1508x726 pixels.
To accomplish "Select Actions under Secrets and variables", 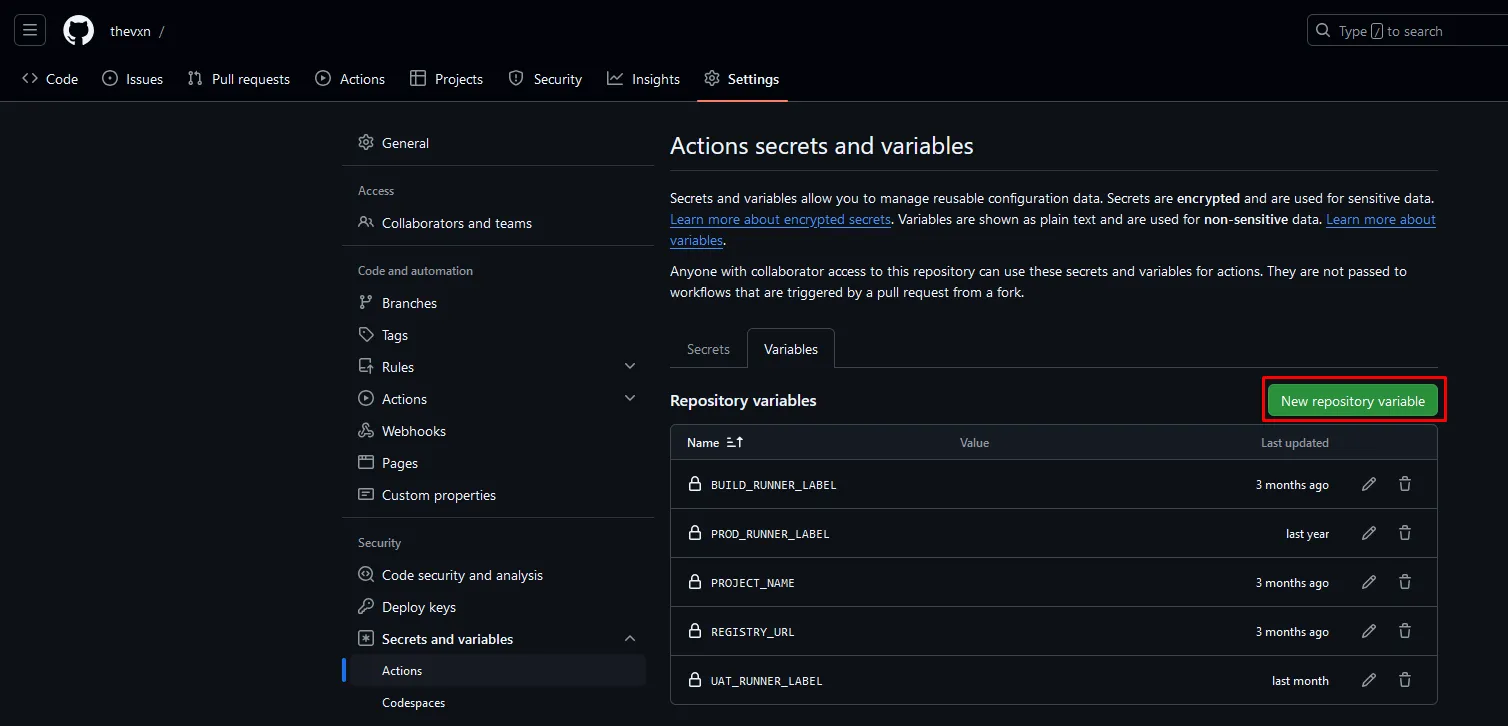I will 498,671.
